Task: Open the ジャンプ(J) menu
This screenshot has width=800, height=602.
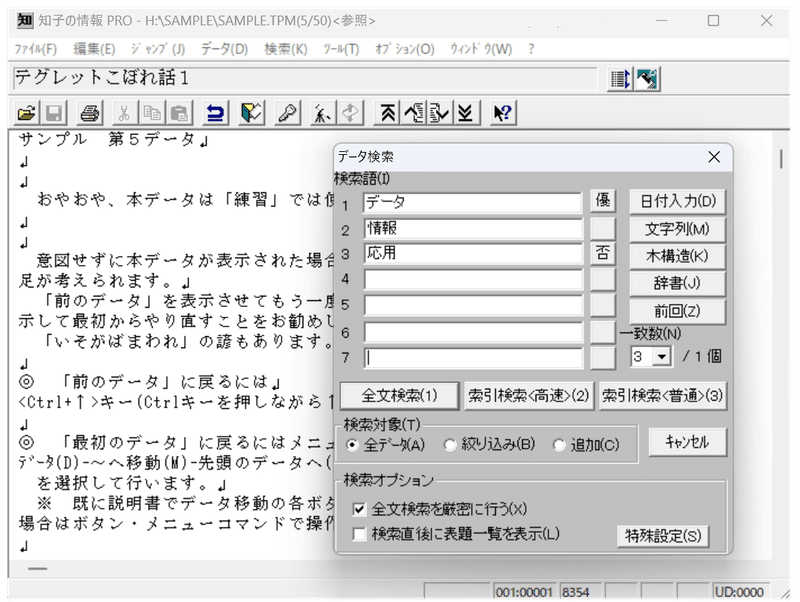Action: pos(158,49)
